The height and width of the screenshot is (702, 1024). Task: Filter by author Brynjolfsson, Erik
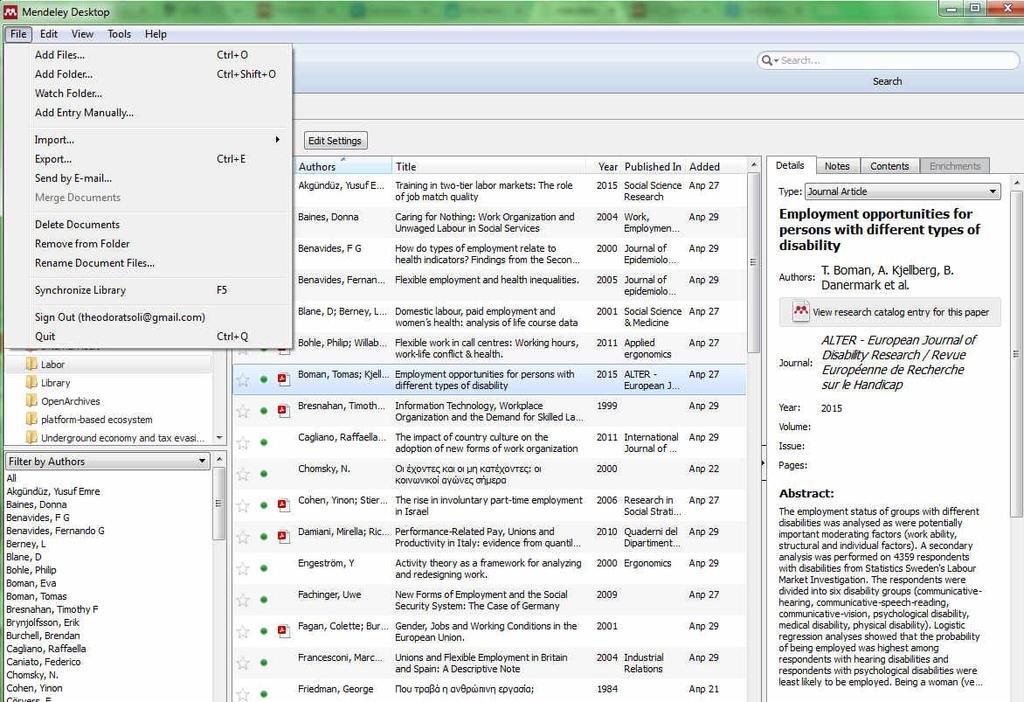pyautogui.click(x=43, y=622)
